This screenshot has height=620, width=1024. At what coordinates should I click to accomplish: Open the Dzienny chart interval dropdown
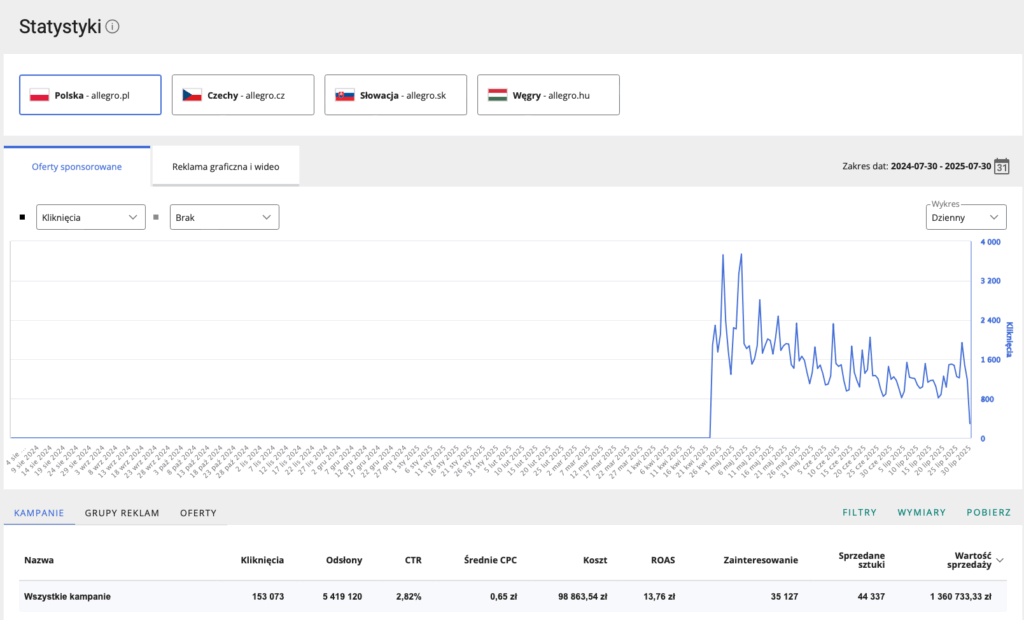(x=966, y=217)
